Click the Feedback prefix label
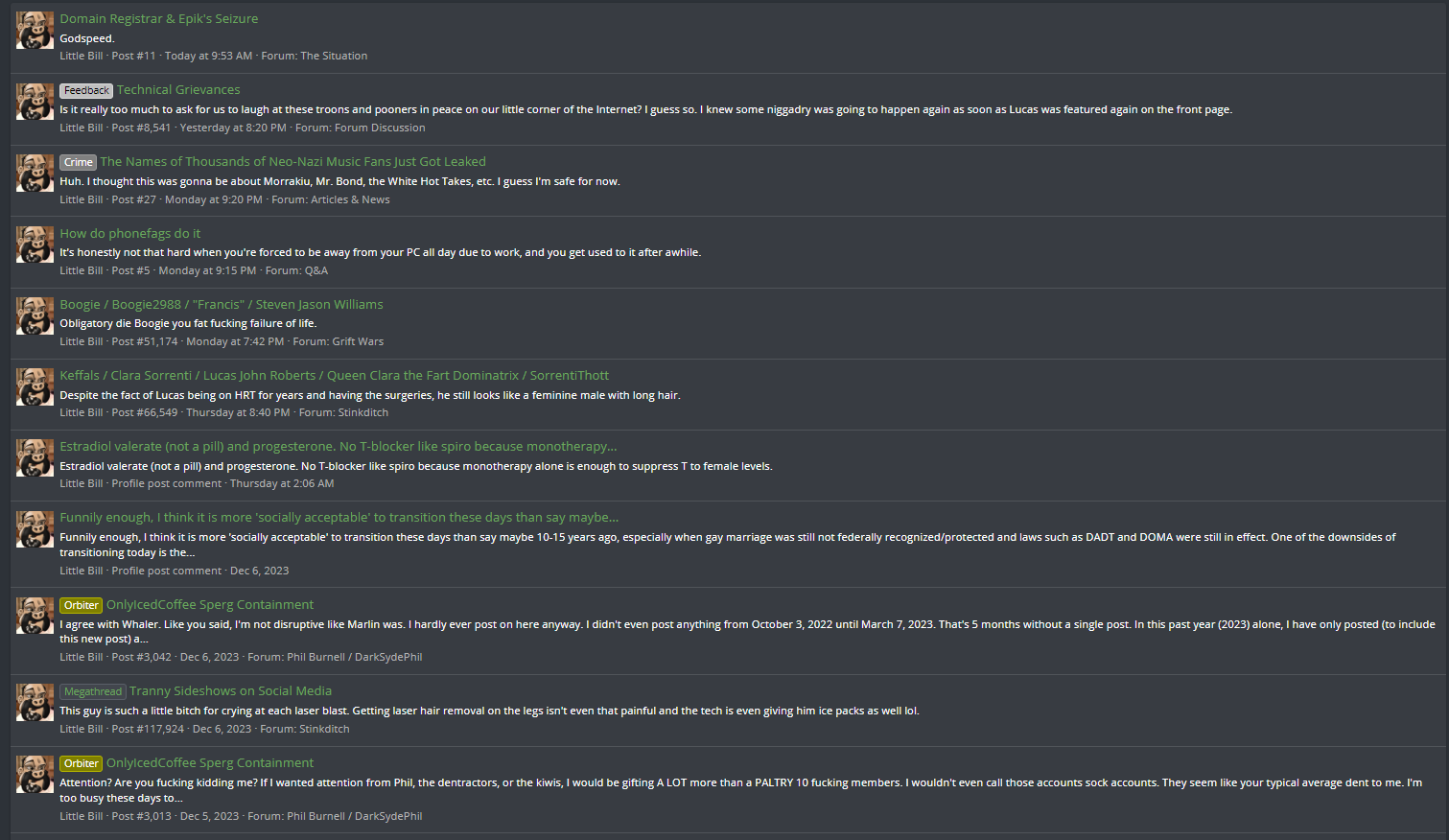The height and width of the screenshot is (840, 1449). point(86,91)
